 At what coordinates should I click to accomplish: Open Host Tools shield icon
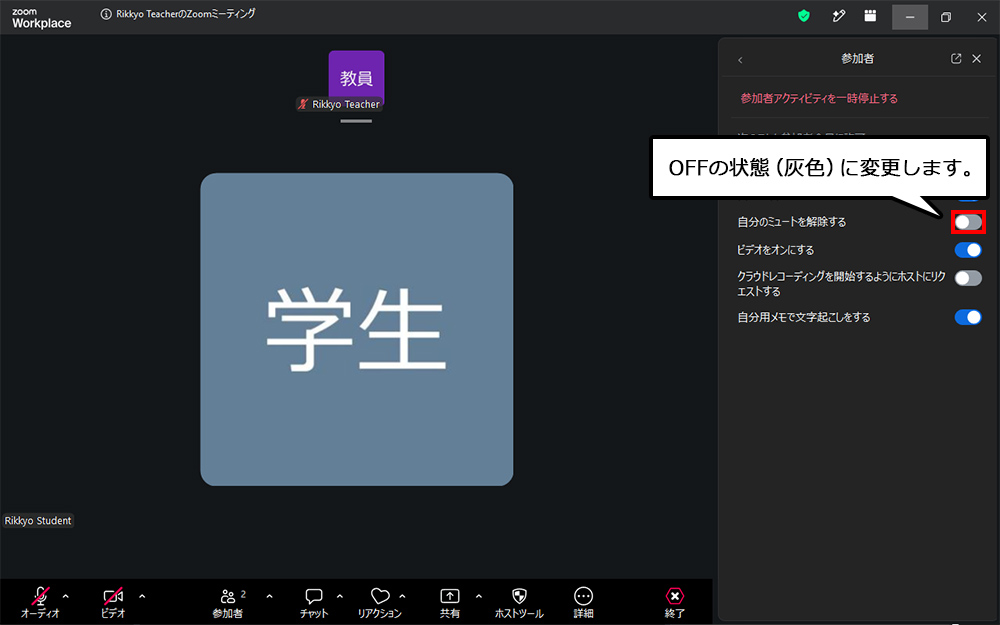click(x=519, y=596)
